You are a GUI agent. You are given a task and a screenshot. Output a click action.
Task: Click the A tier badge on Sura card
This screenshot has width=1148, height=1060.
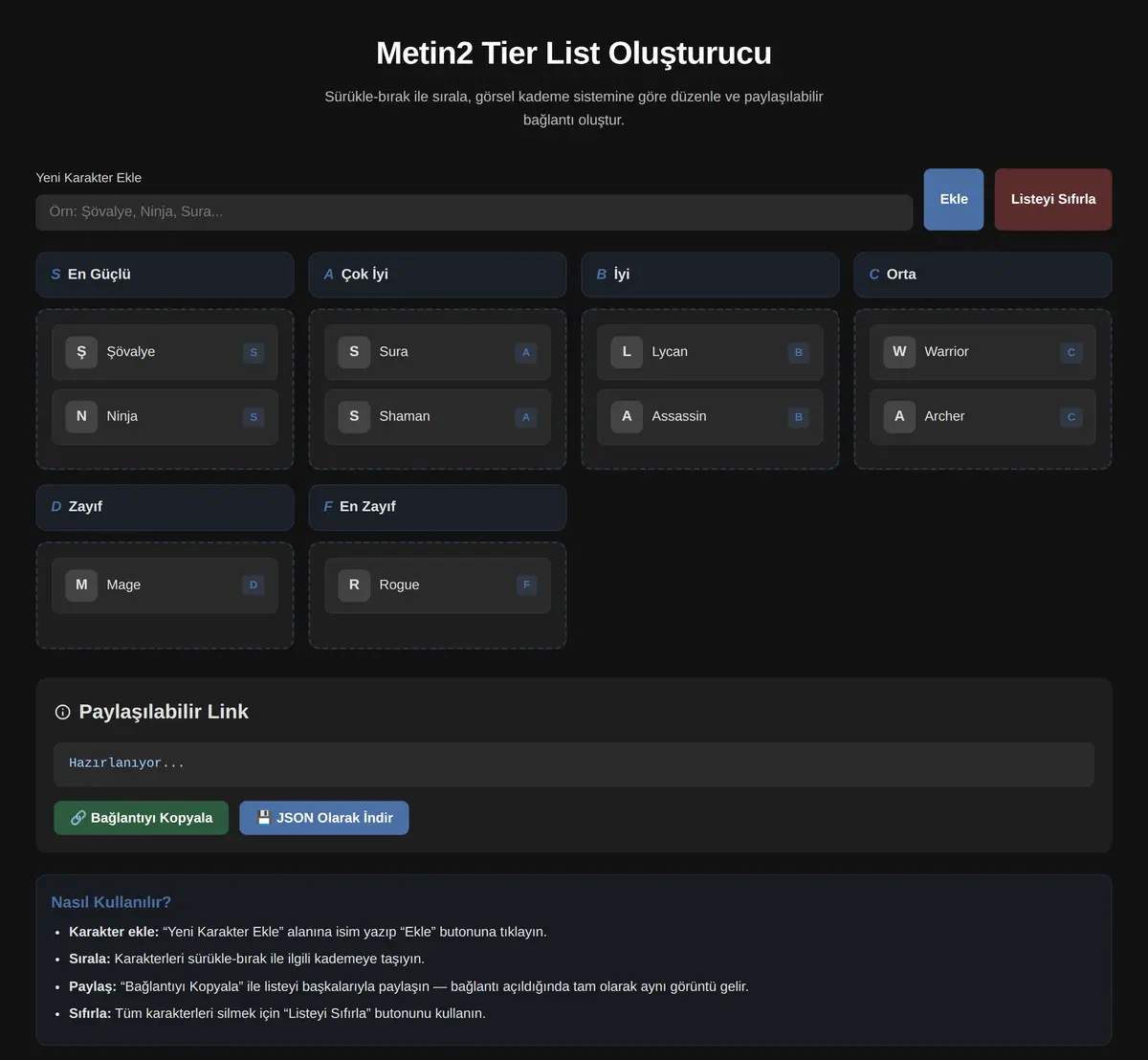click(526, 352)
